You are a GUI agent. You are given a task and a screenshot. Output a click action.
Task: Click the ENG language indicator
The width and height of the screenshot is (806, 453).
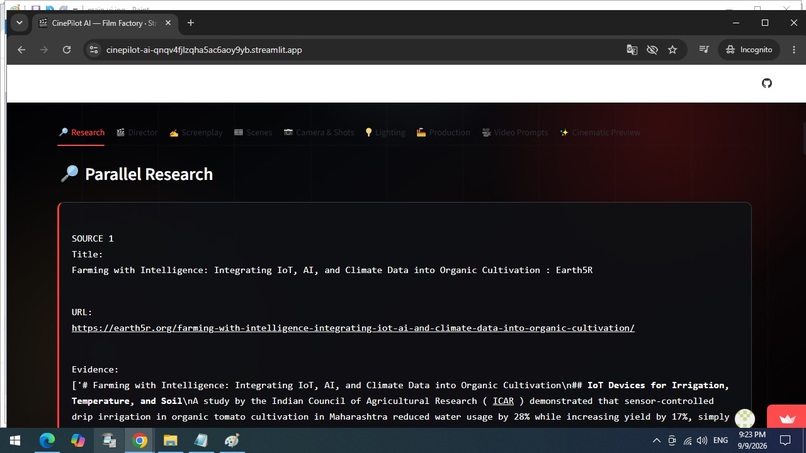pos(721,441)
